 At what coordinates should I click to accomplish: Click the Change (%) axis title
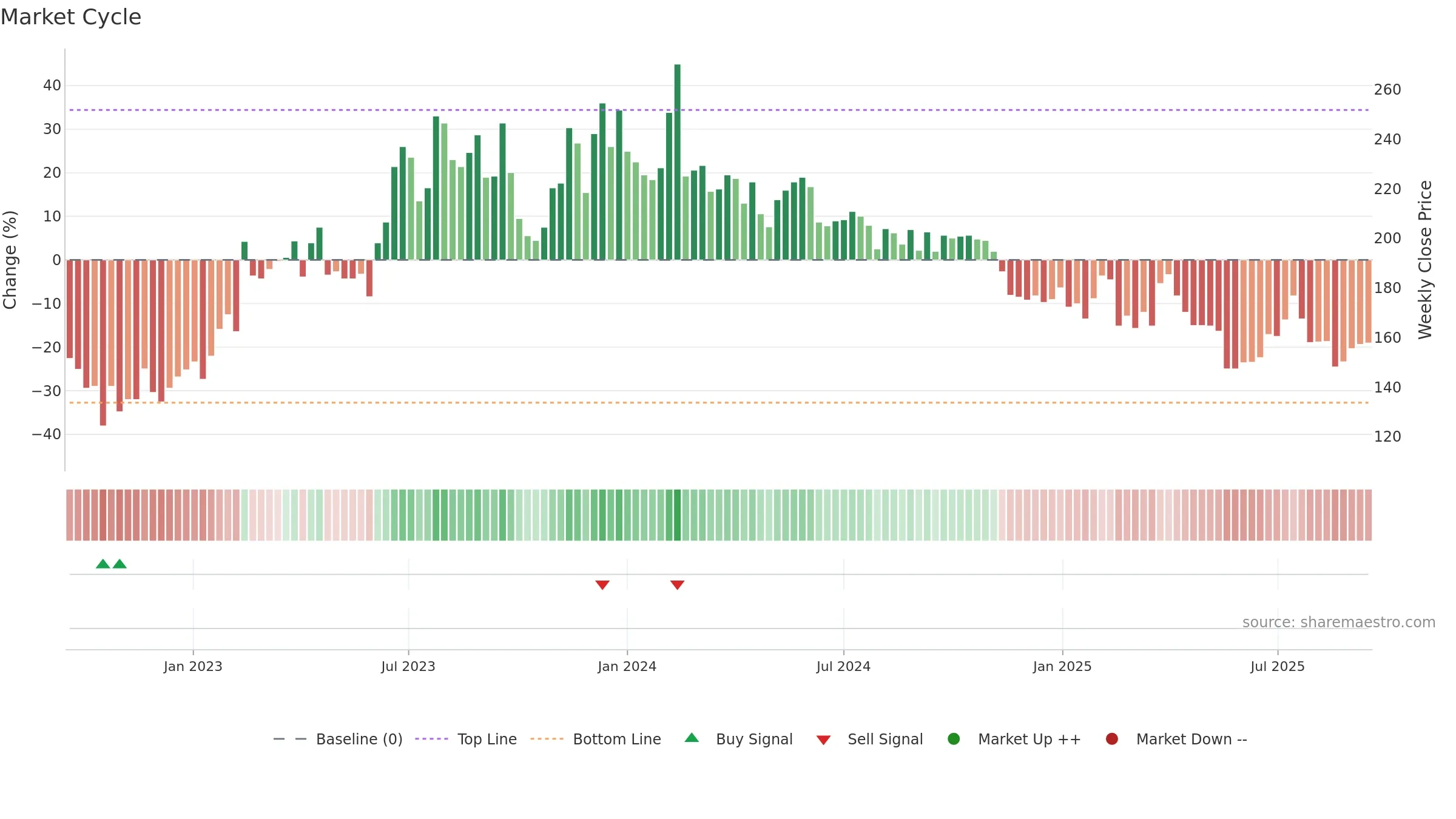(10, 260)
